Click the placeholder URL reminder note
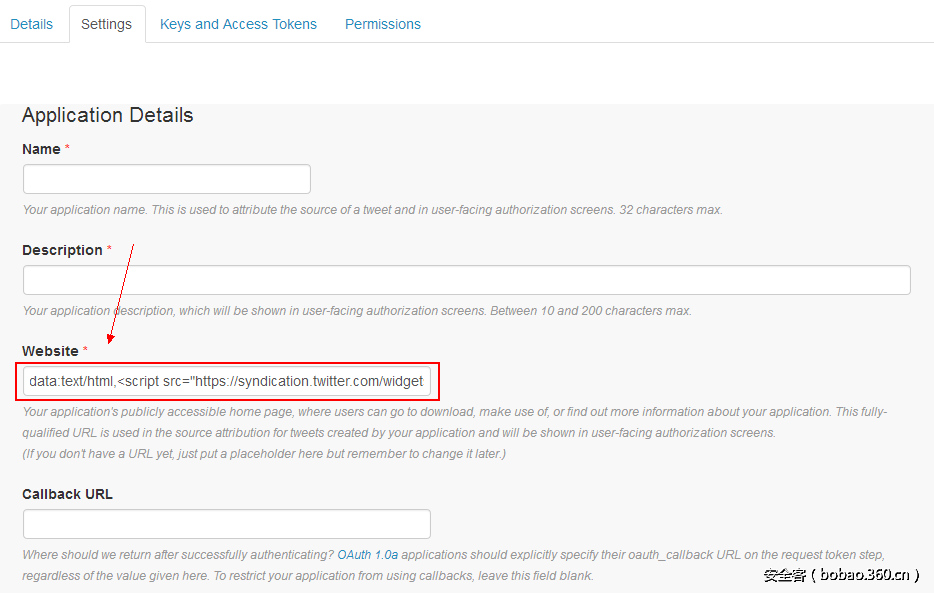The height and width of the screenshot is (593, 934). tap(264, 454)
